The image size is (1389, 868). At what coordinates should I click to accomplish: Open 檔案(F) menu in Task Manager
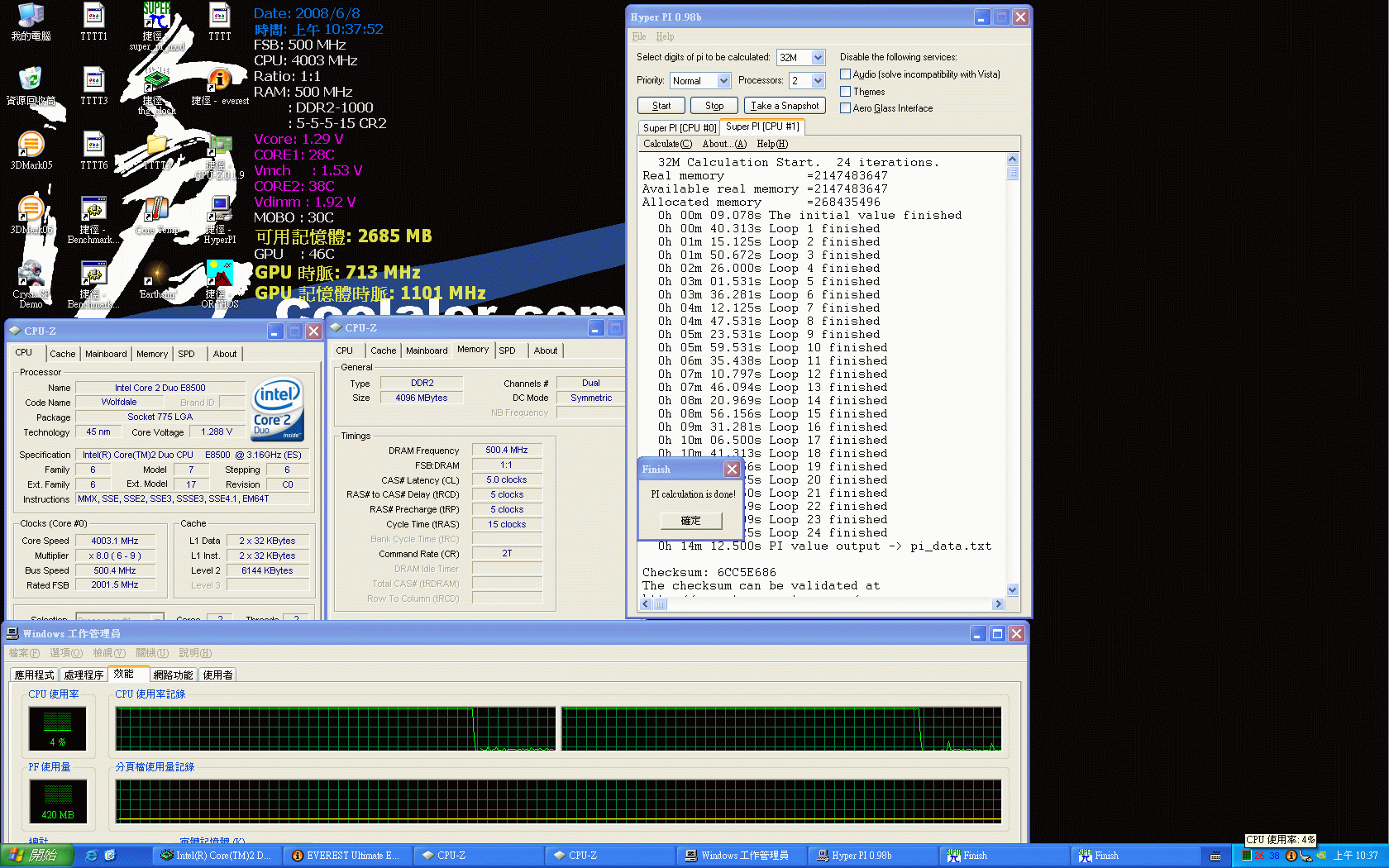point(24,653)
